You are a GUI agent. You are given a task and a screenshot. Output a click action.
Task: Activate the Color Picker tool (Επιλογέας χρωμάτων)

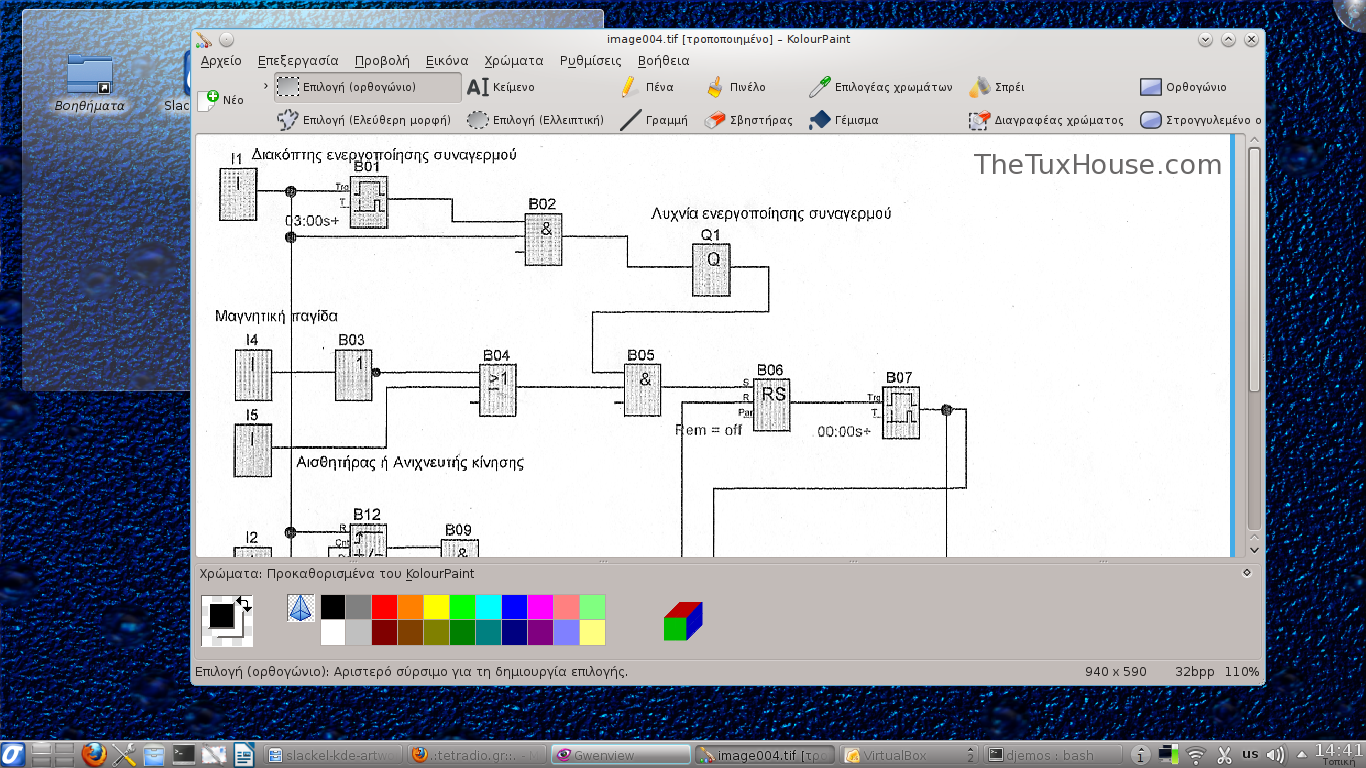[x=880, y=87]
